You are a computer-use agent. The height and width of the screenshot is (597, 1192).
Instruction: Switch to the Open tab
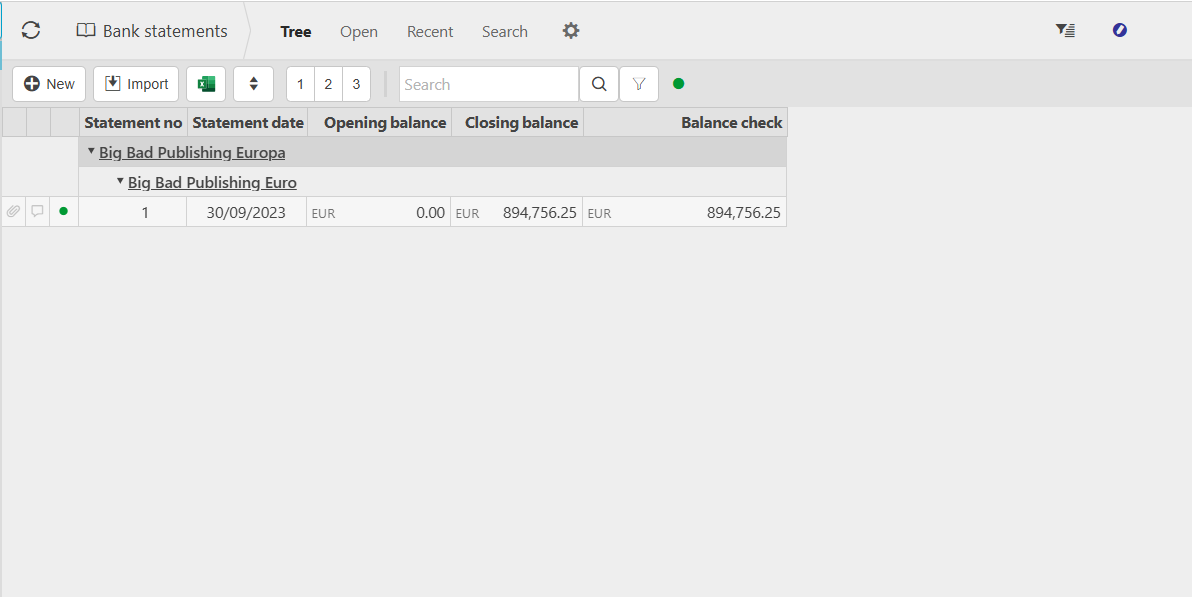pyautogui.click(x=359, y=31)
